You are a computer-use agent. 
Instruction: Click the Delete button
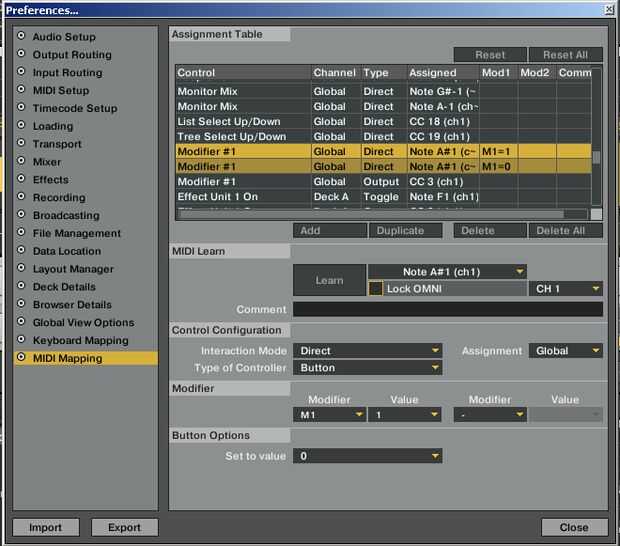pos(490,230)
